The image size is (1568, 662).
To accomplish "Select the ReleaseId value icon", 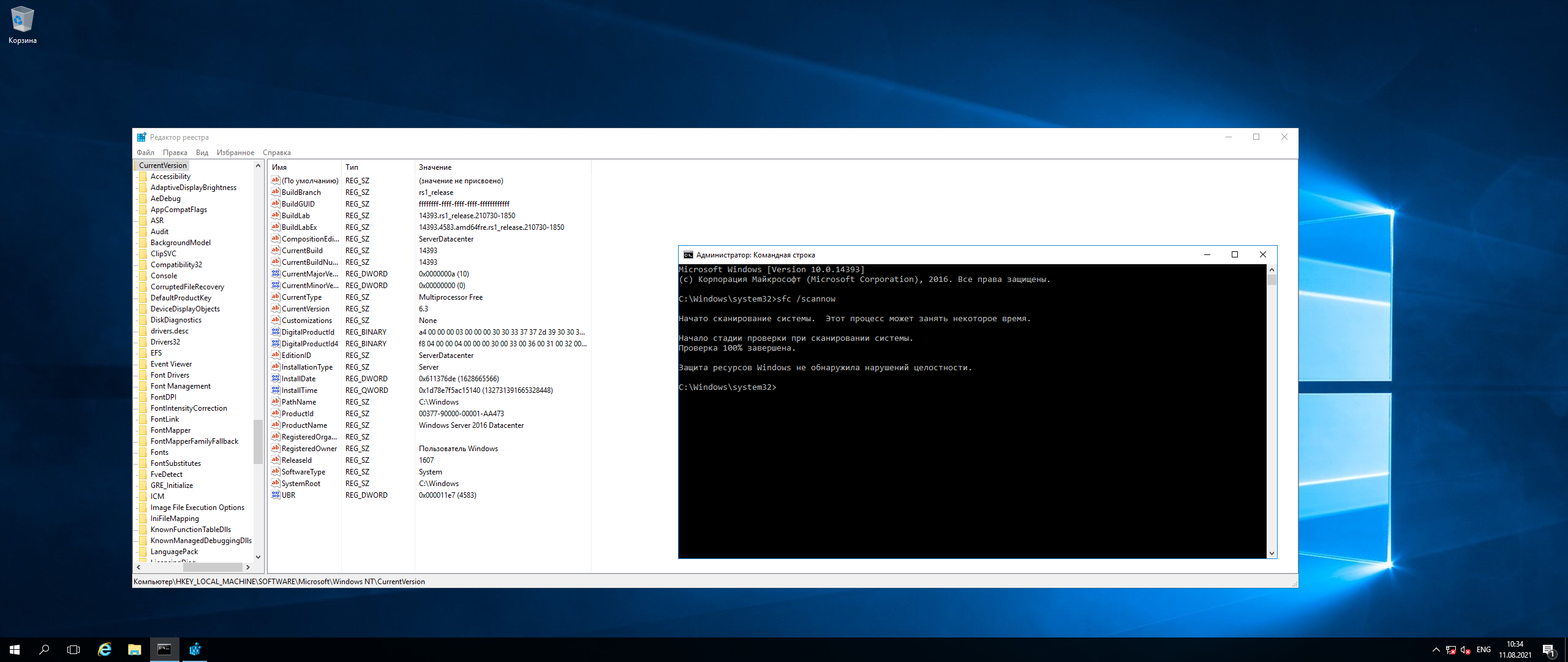I will pyautogui.click(x=276, y=460).
